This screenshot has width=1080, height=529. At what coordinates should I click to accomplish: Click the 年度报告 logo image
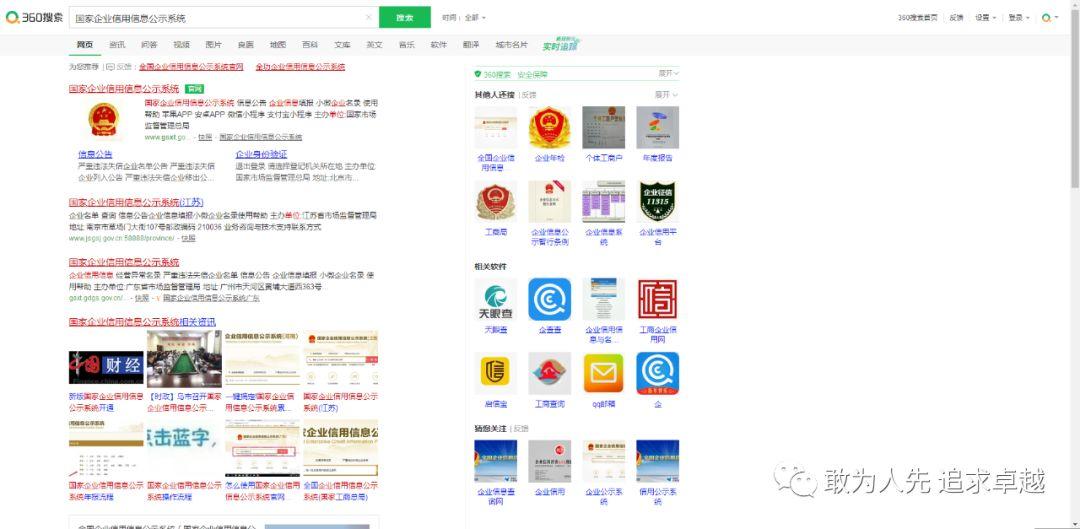click(657, 127)
